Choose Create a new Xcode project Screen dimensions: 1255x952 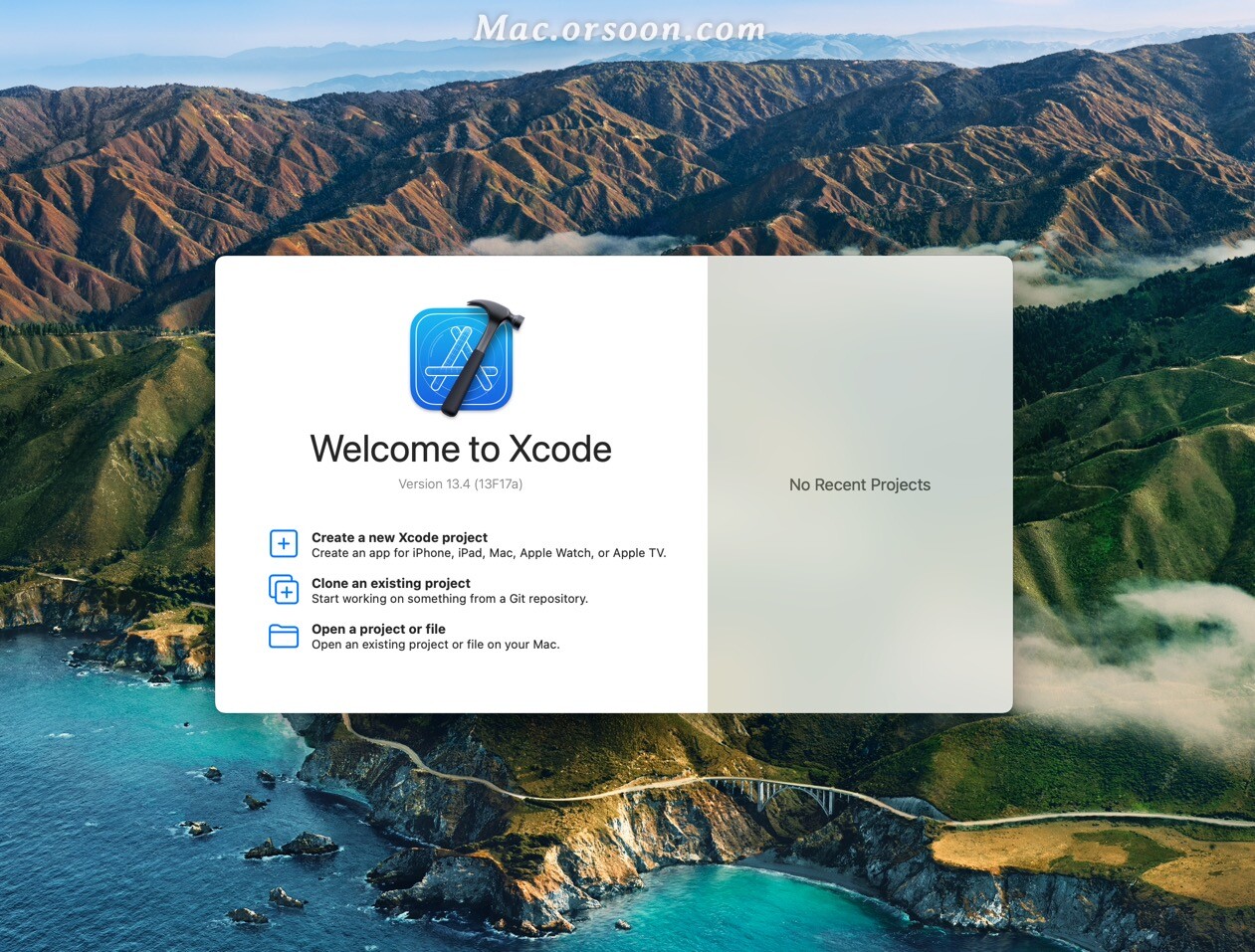point(398,537)
